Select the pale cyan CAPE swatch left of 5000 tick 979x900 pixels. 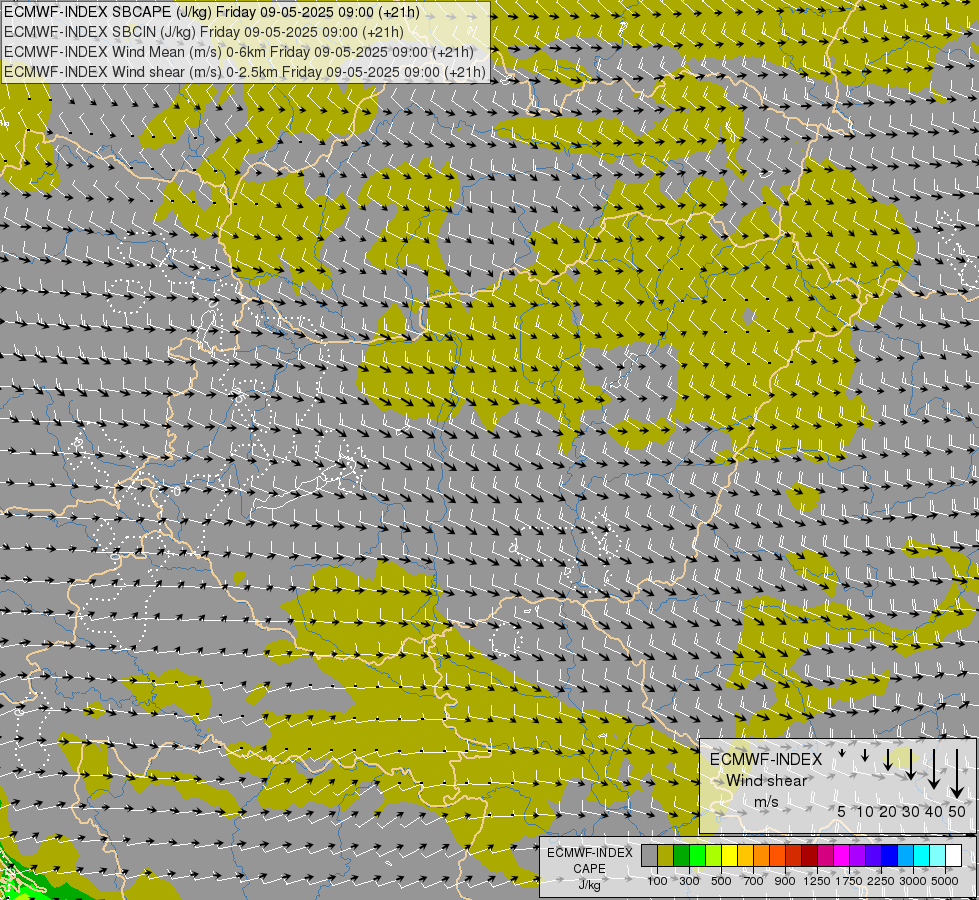(x=938, y=855)
